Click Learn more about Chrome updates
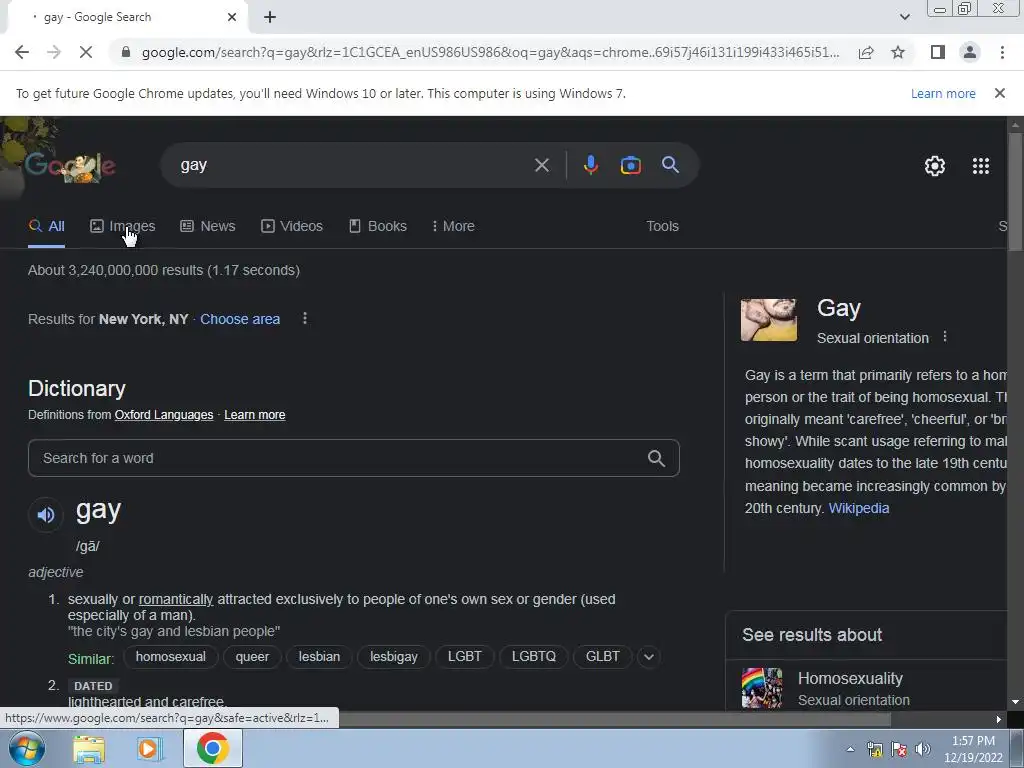Screen dimensions: 1024x768 pyautogui.click(x=943, y=93)
